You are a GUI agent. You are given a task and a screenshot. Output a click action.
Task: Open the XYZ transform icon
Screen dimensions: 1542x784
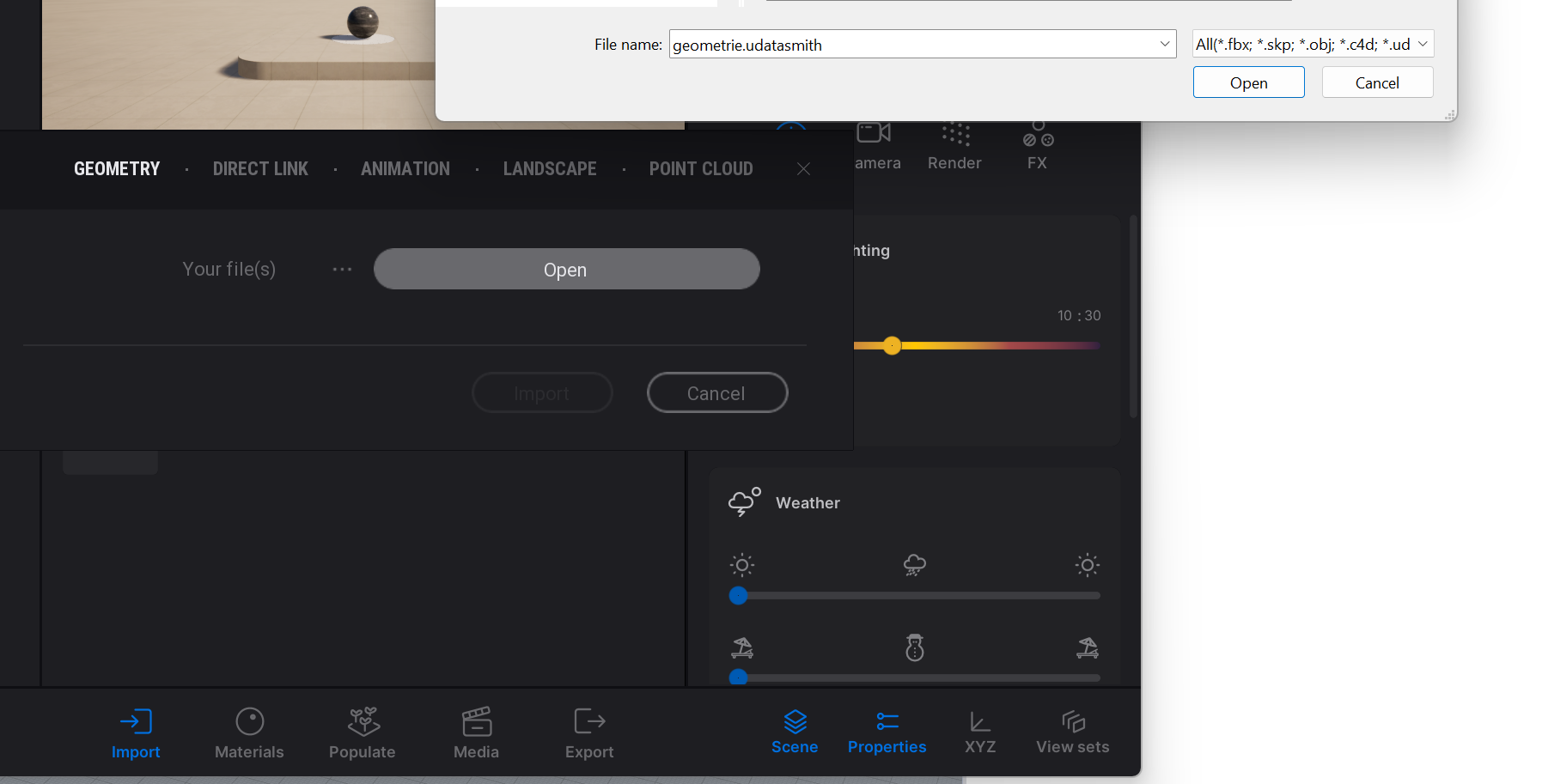tap(979, 722)
